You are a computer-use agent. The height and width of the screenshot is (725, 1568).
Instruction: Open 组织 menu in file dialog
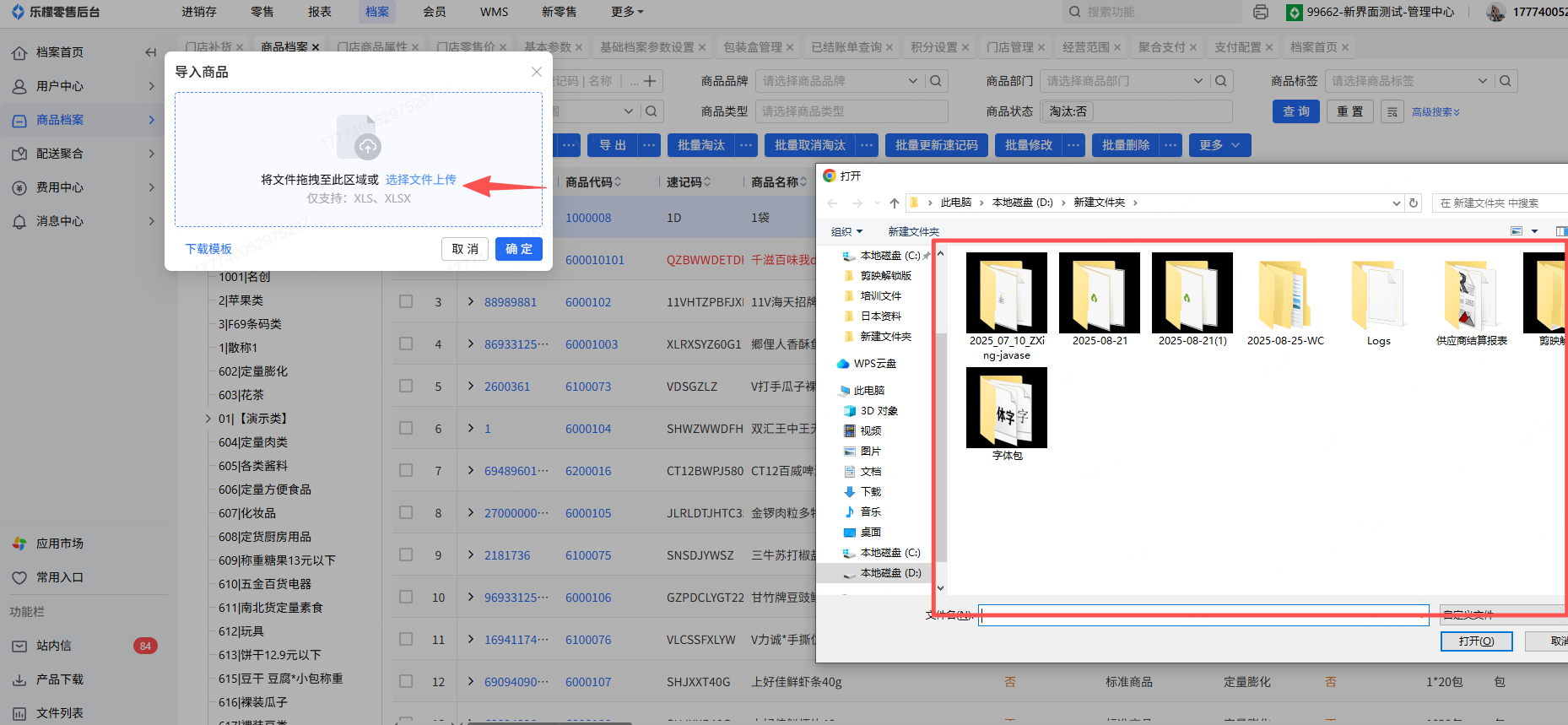pyautogui.click(x=846, y=232)
